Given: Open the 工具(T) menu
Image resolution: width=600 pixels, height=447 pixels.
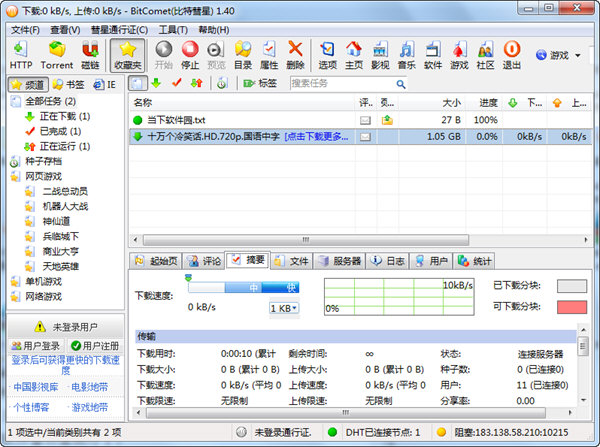Looking at the screenshot, I should [173, 30].
